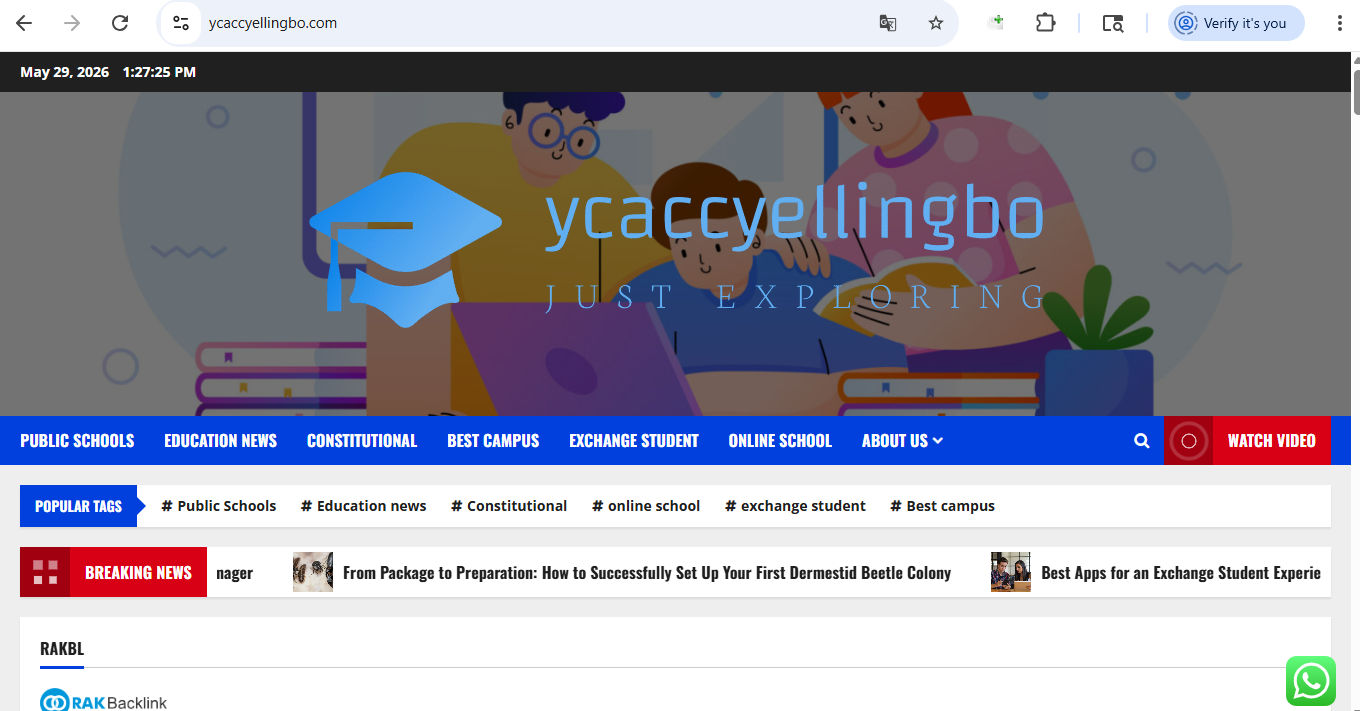Click the Breaking News label
This screenshot has height=711, width=1360.
point(138,573)
